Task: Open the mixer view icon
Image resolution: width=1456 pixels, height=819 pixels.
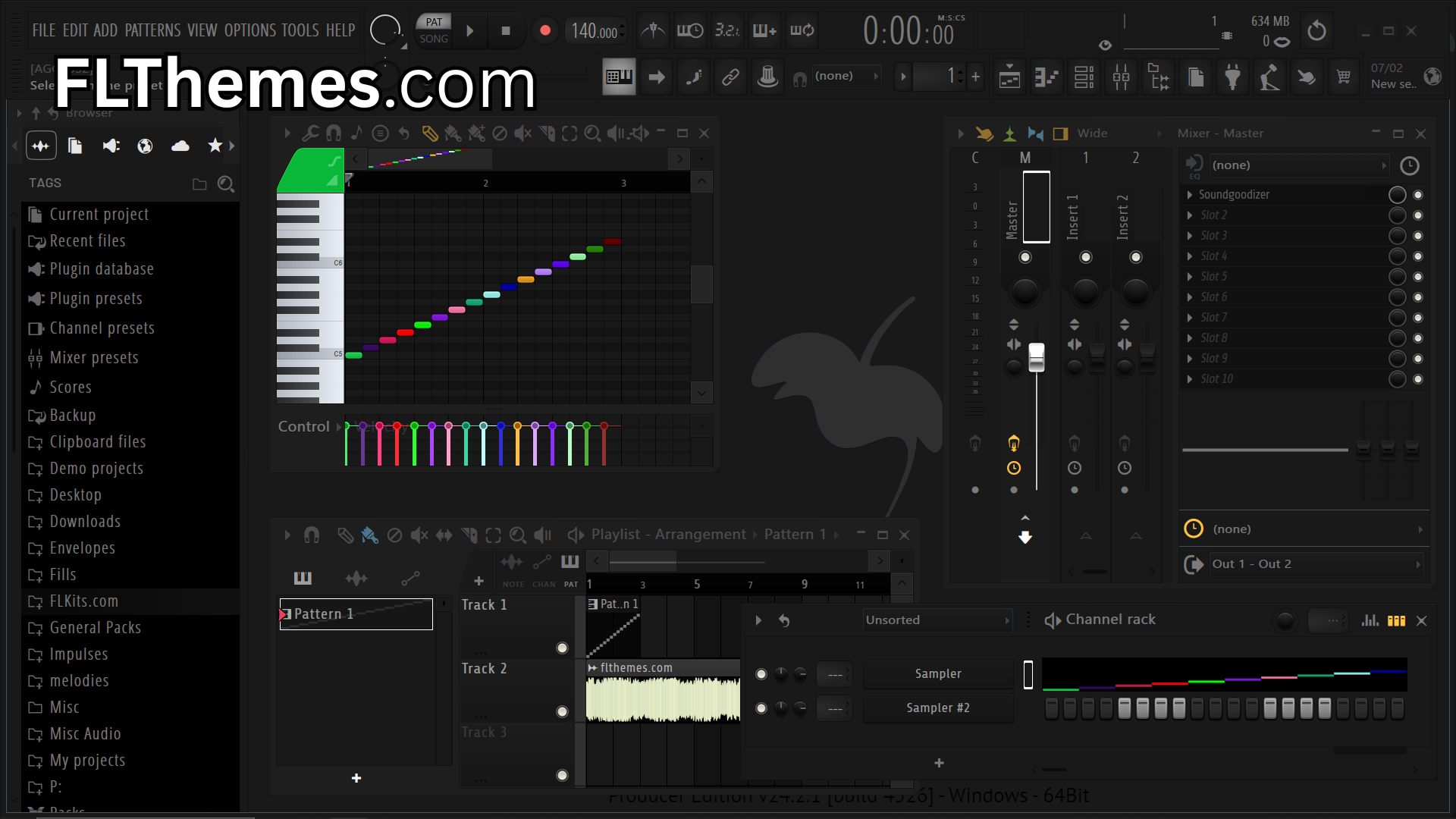Action: [1121, 76]
